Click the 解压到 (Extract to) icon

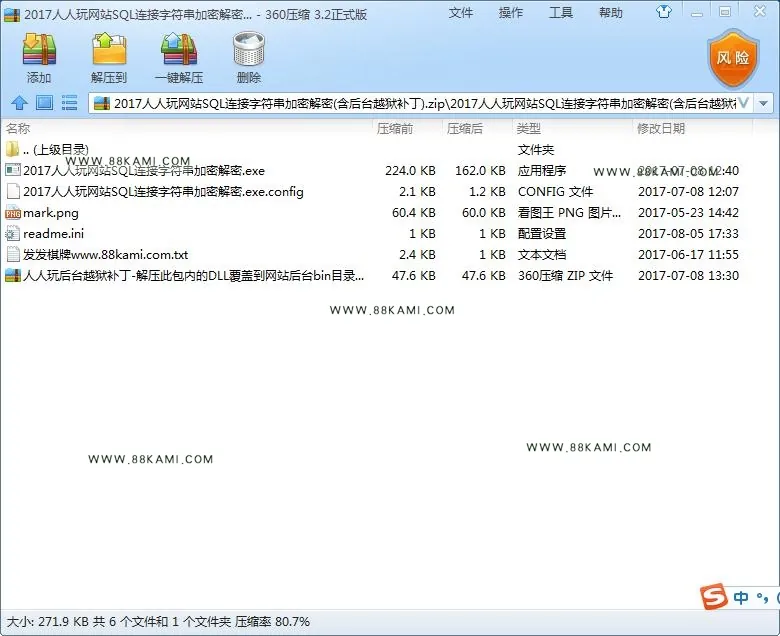pyautogui.click(x=109, y=50)
